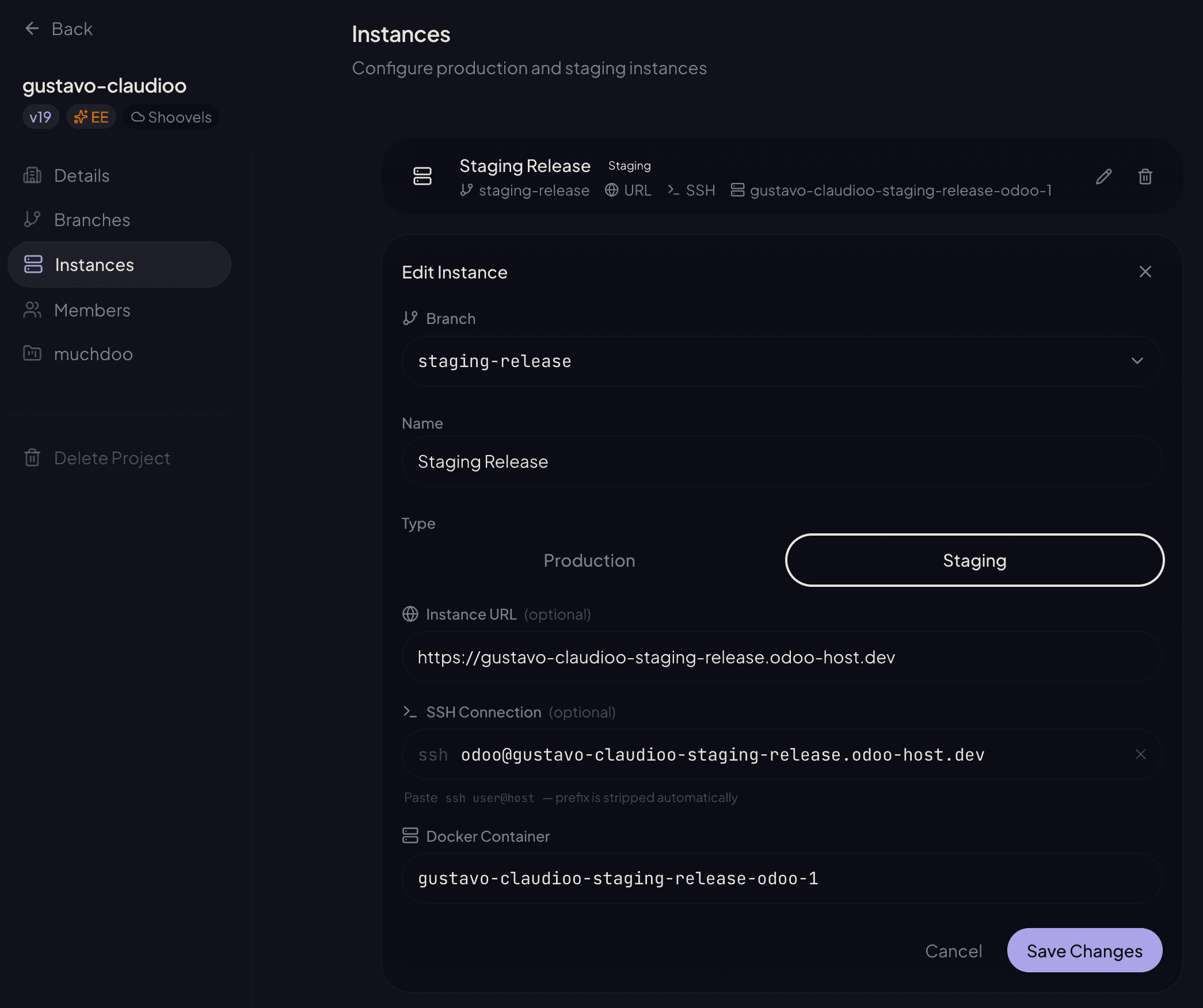This screenshot has width=1203, height=1008.
Task: Click the v19 version badge
Action: click(x=40, y=117)
